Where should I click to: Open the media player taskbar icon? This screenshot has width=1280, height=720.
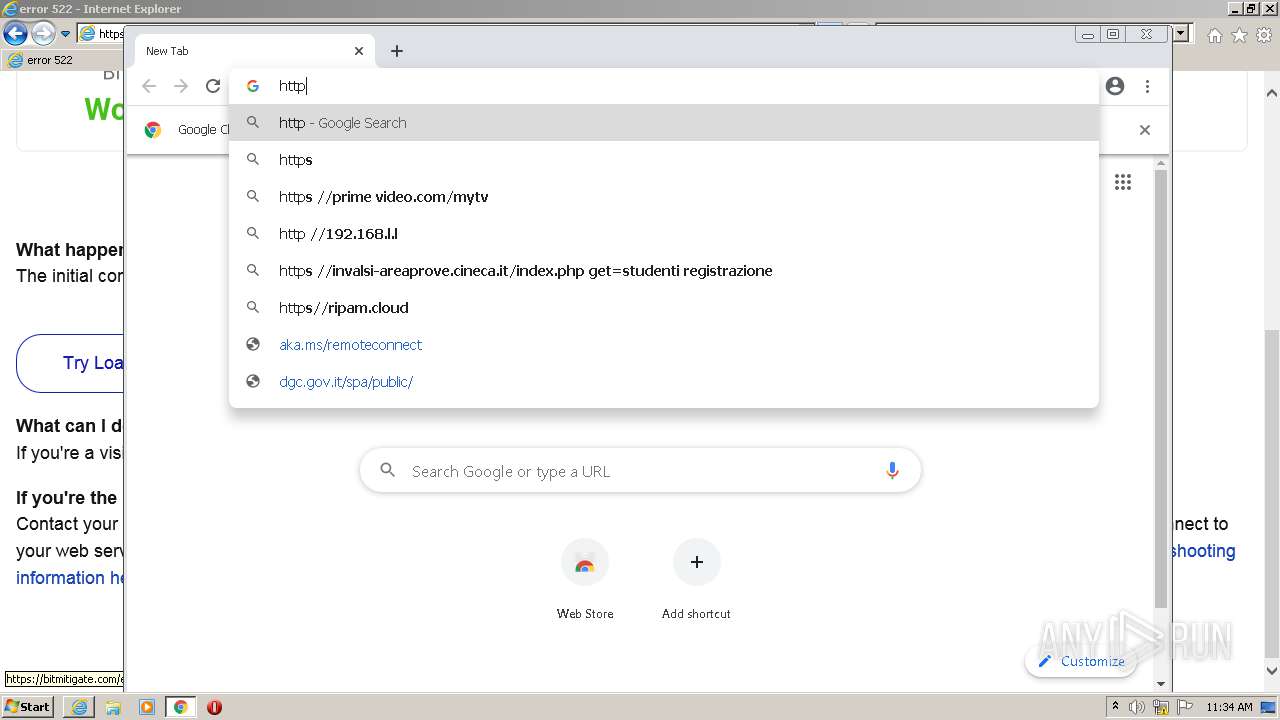pyautogui.click(x=147, y=707)
